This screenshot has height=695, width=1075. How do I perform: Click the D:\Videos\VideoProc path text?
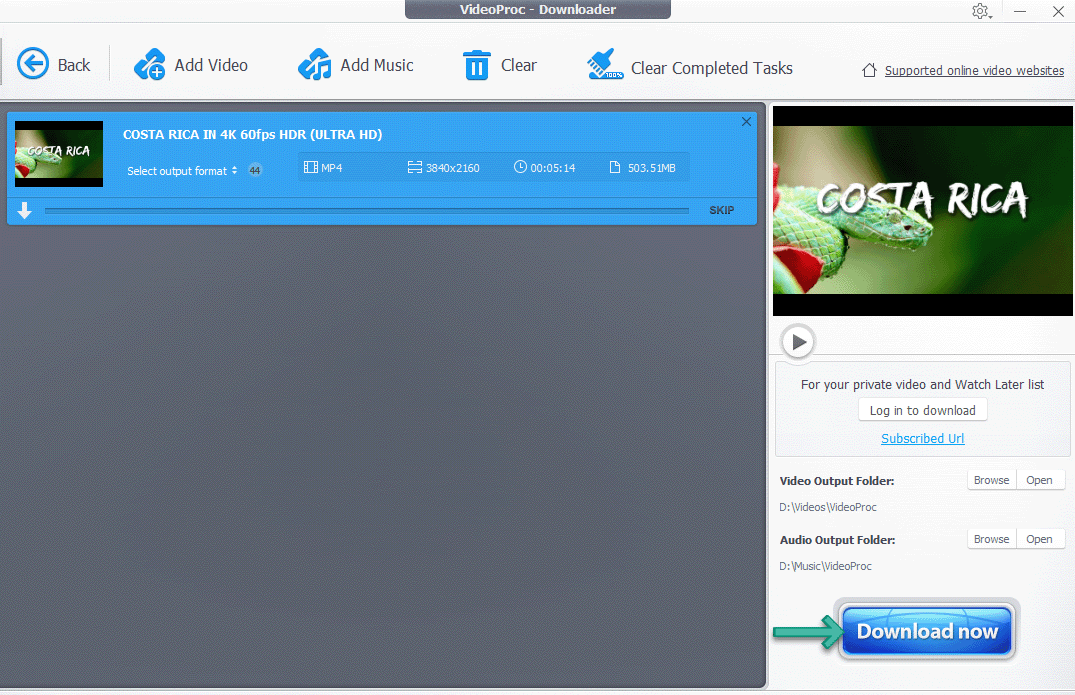[x=828, y=507]
